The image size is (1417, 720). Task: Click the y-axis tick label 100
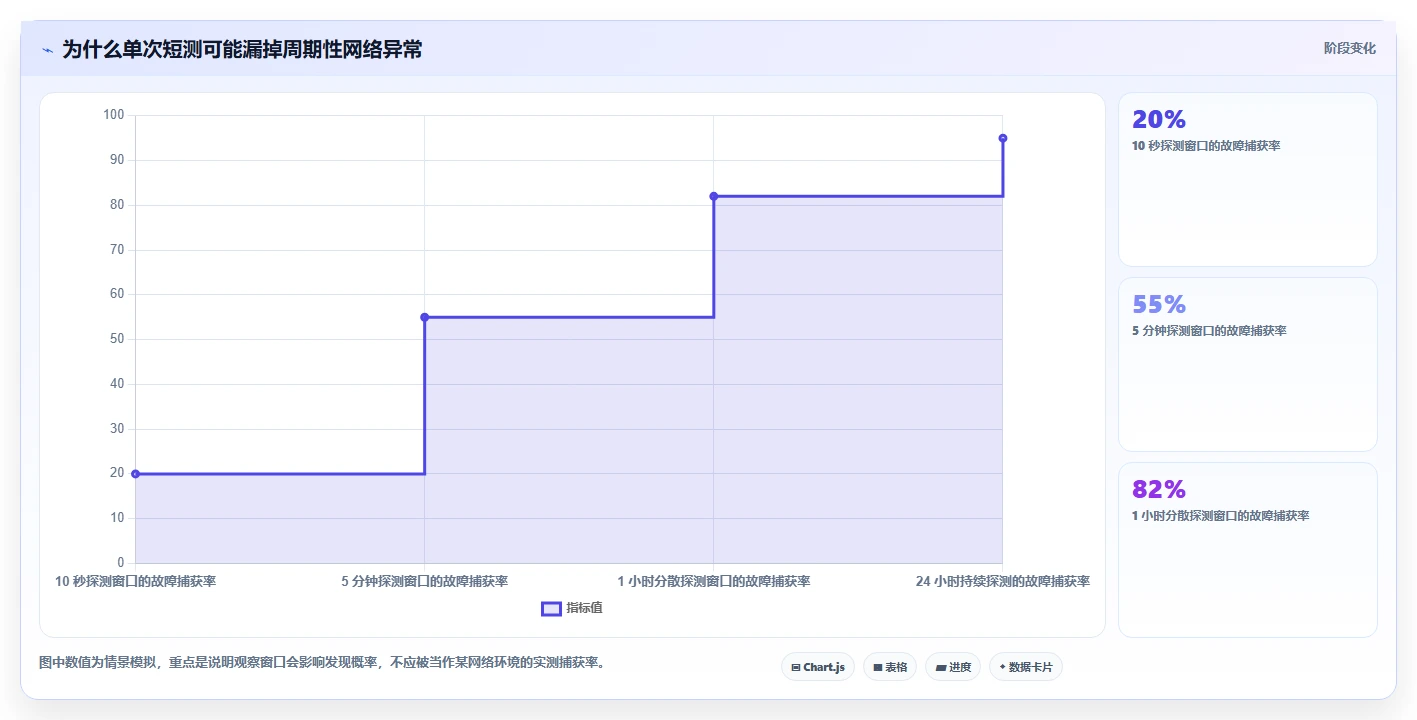click(114, 115)
